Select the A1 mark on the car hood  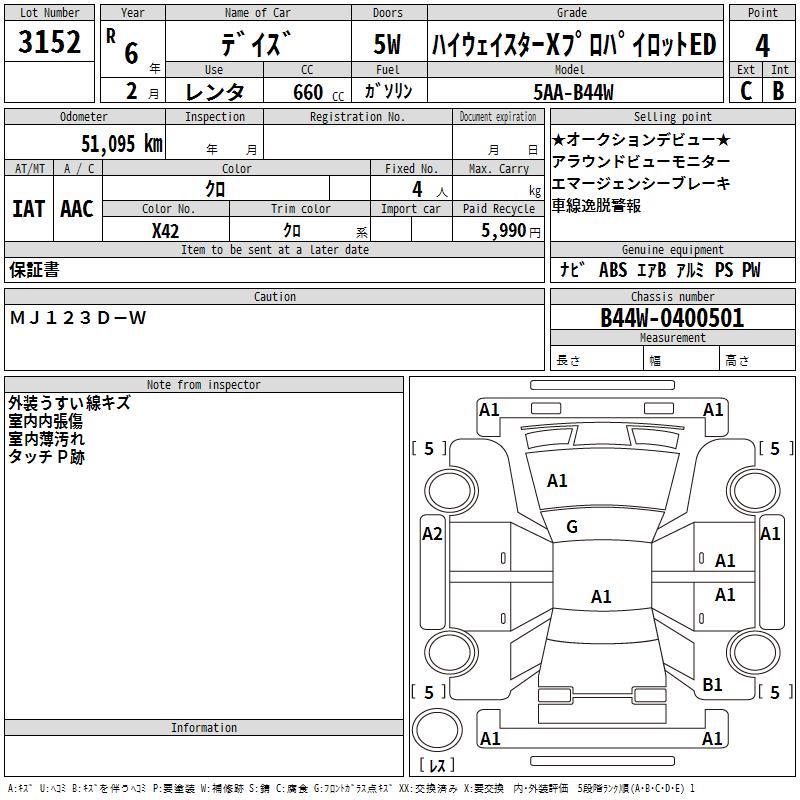pyautogui.click(x=557, y=481)
